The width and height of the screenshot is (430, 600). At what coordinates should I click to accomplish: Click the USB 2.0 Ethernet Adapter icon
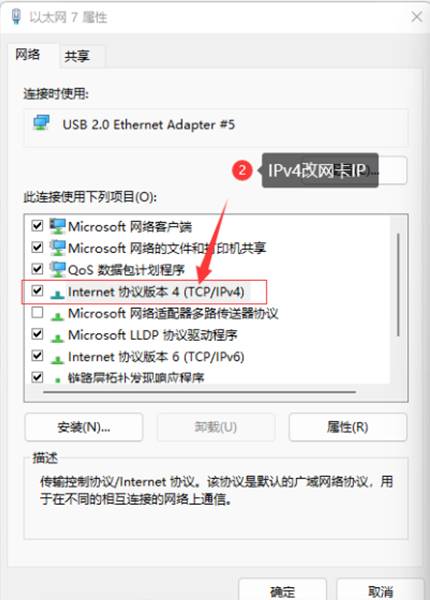click(x=41, y=123)
